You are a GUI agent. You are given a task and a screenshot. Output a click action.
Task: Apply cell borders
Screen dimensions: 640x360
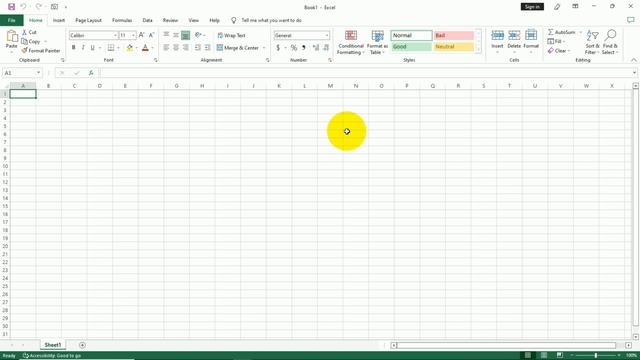click(x=111, y=48)
